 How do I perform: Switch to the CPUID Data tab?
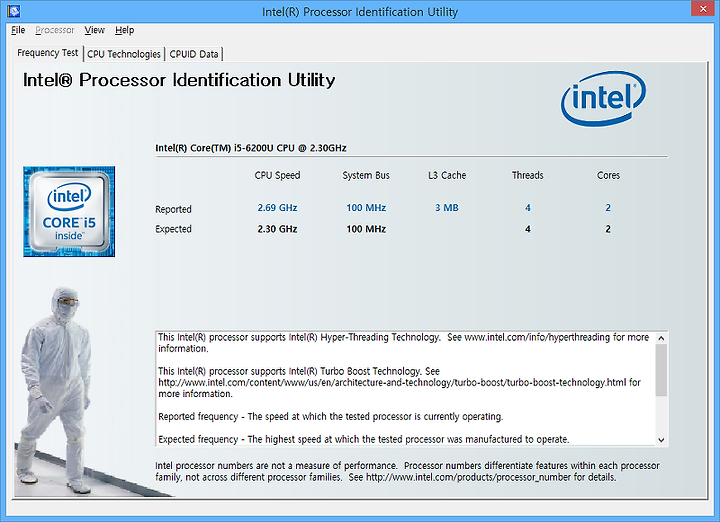click(194, 54)
